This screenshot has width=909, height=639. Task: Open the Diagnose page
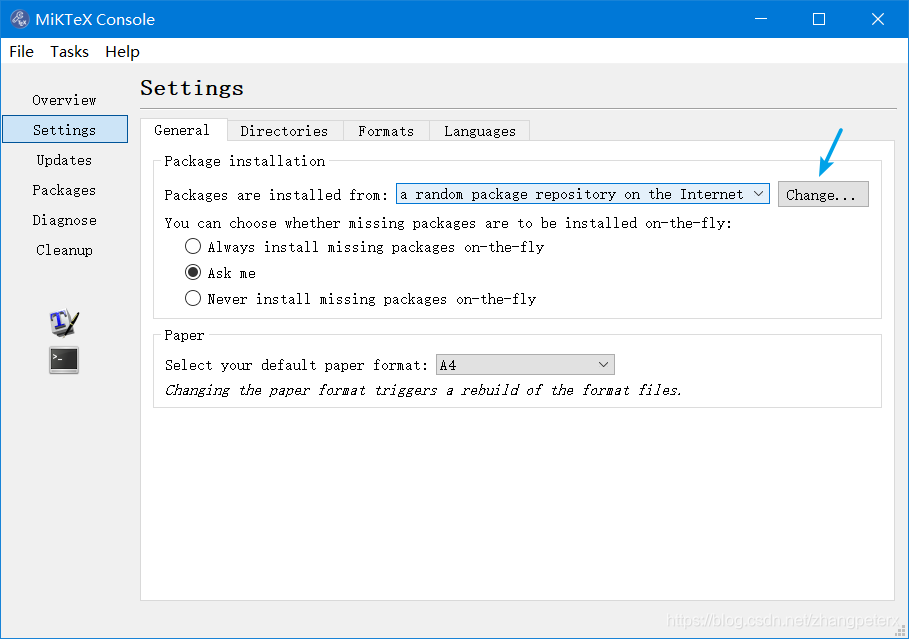(64, 220)
